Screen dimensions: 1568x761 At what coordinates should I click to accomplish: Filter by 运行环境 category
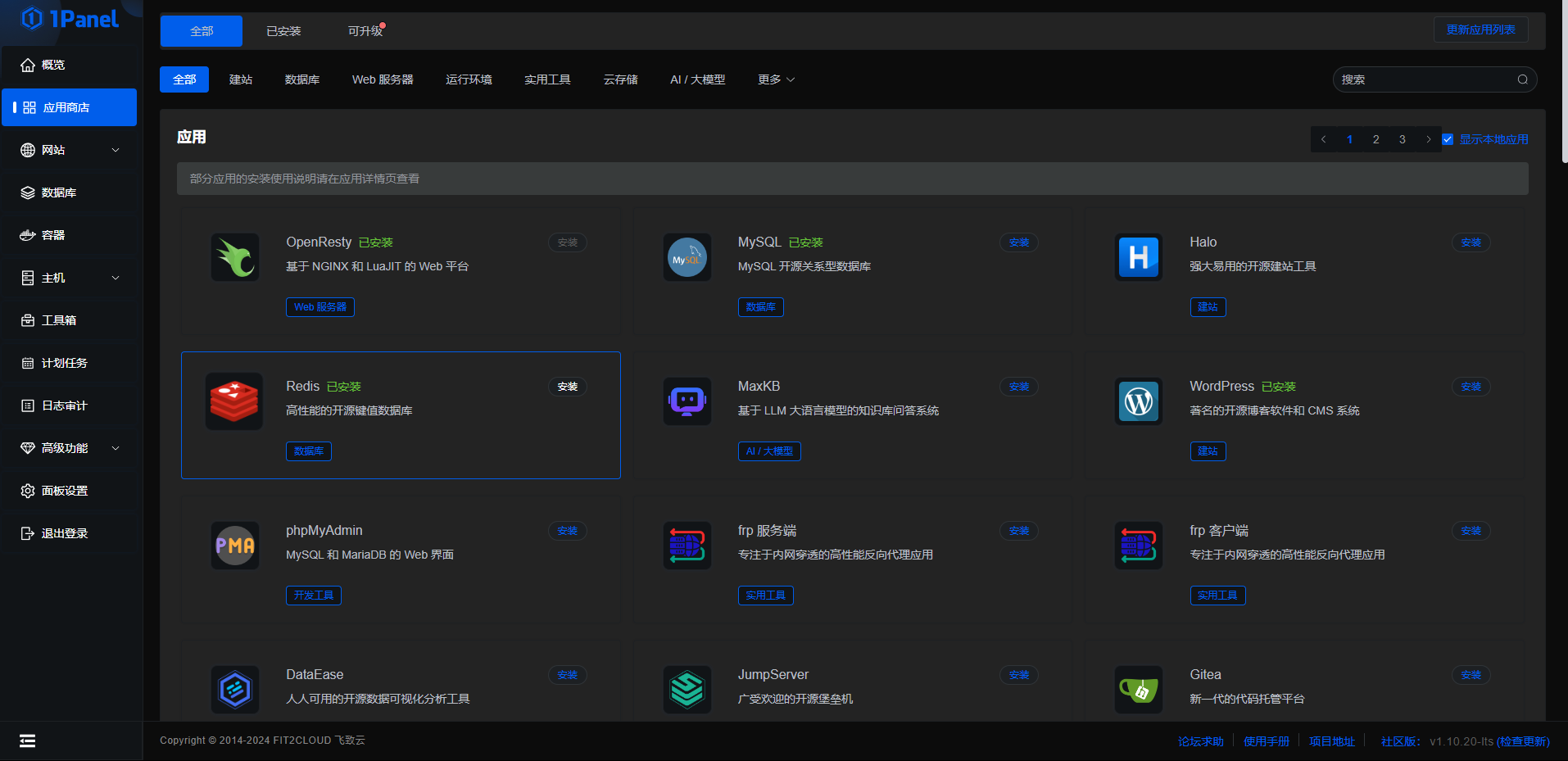pyautogui.click(x=469, y=79)
